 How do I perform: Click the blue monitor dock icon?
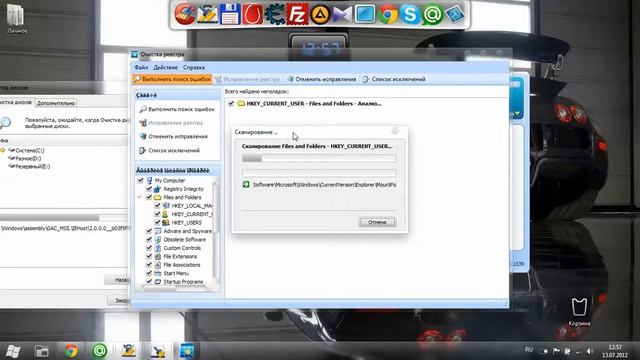(364, 14)
